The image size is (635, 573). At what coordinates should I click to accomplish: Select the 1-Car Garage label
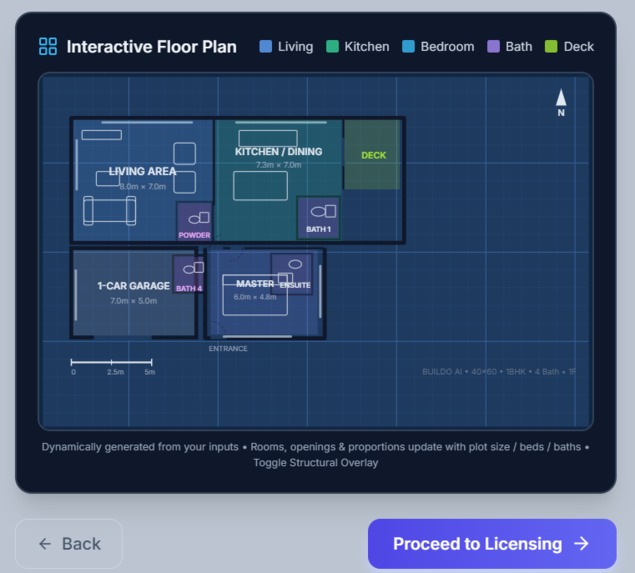[134, 286]
